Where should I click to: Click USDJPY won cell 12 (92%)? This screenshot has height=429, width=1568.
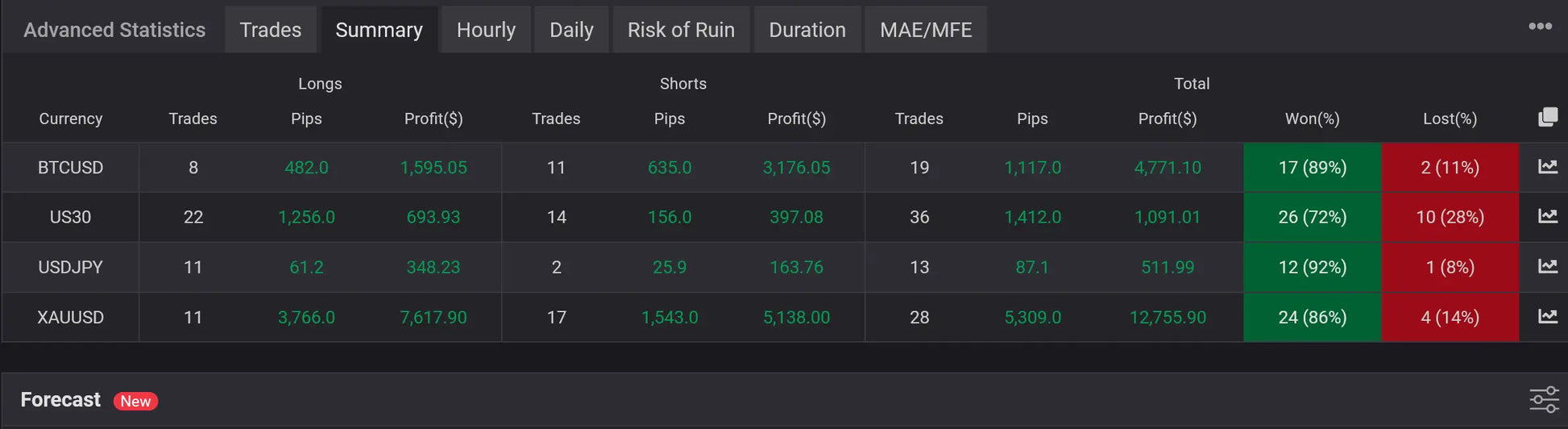click(1313, 267)
